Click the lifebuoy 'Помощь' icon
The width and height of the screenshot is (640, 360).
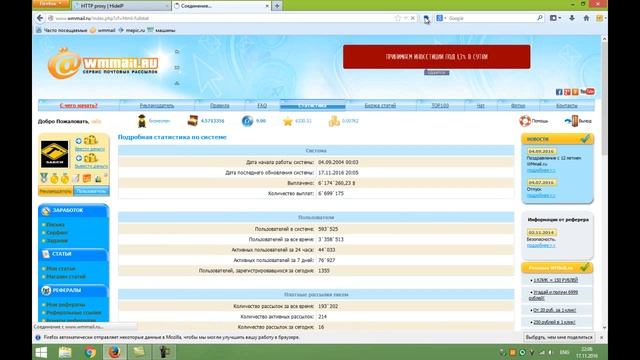click(x=525, y=121)
